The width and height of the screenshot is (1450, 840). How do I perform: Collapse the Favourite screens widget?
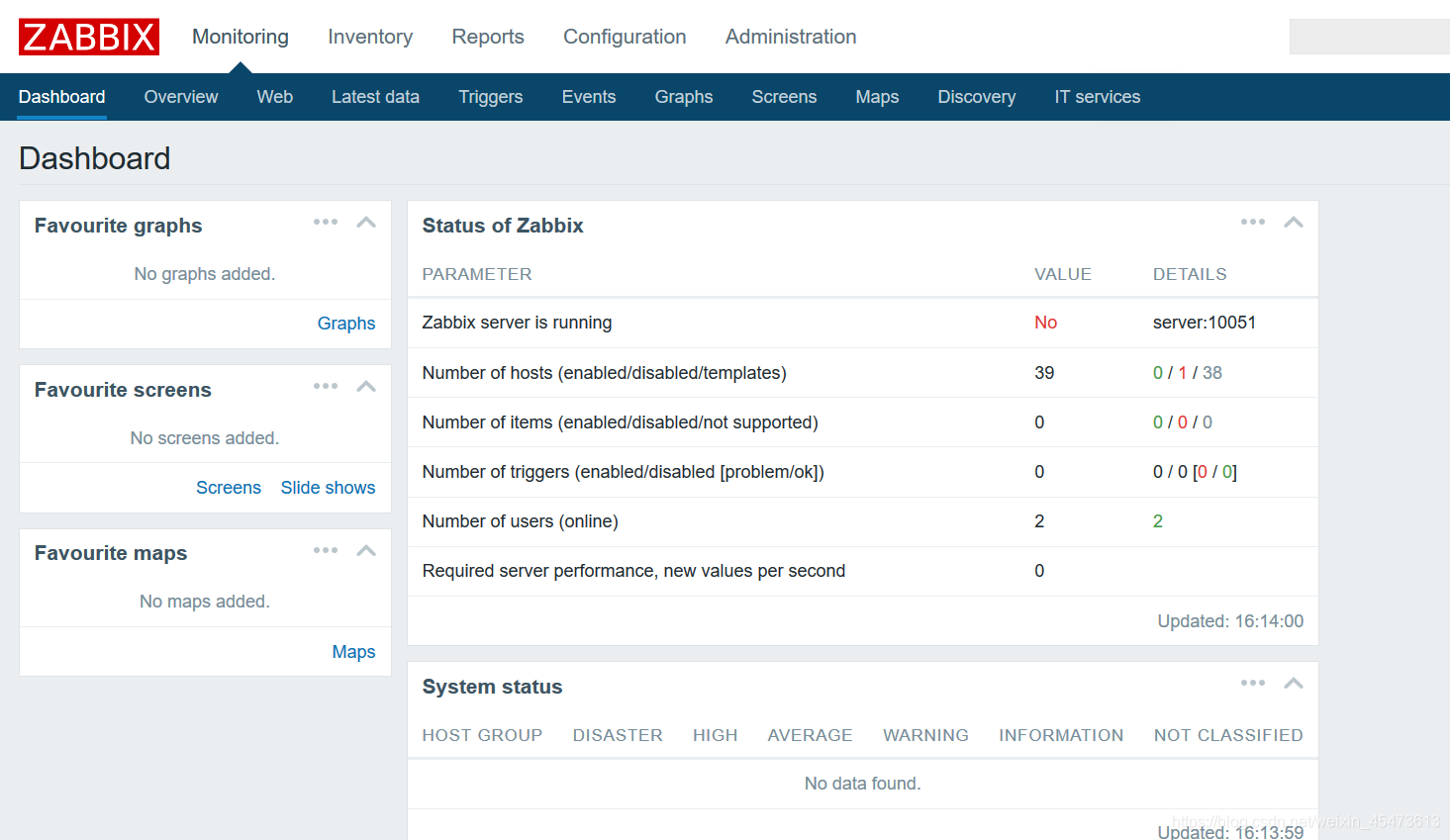coord(366,386)
